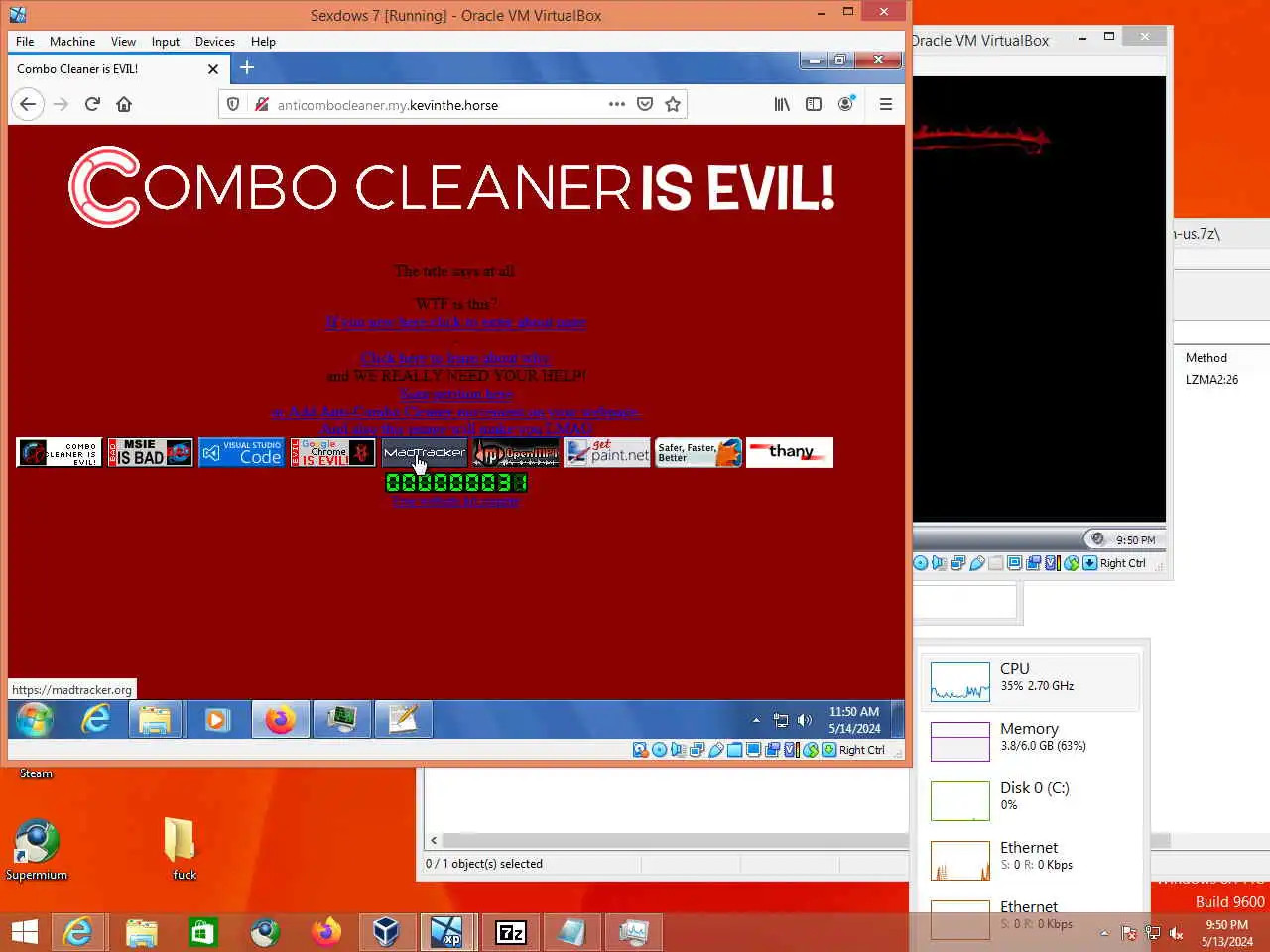The height and width of the screenshot is (952, 1270).
Task: Open the Windows 7 Start orb in VM
Action: 34,719
